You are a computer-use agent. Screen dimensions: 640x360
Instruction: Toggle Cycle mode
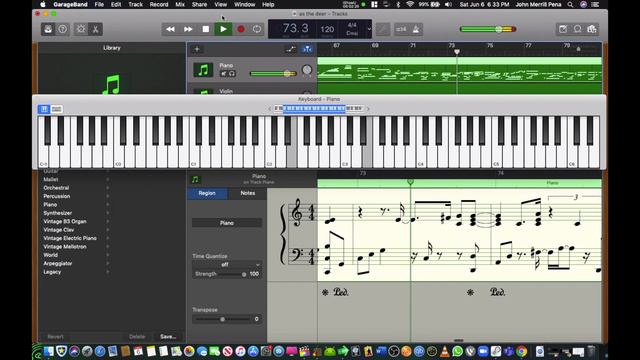pyautogui.click(x=257, y=29)
